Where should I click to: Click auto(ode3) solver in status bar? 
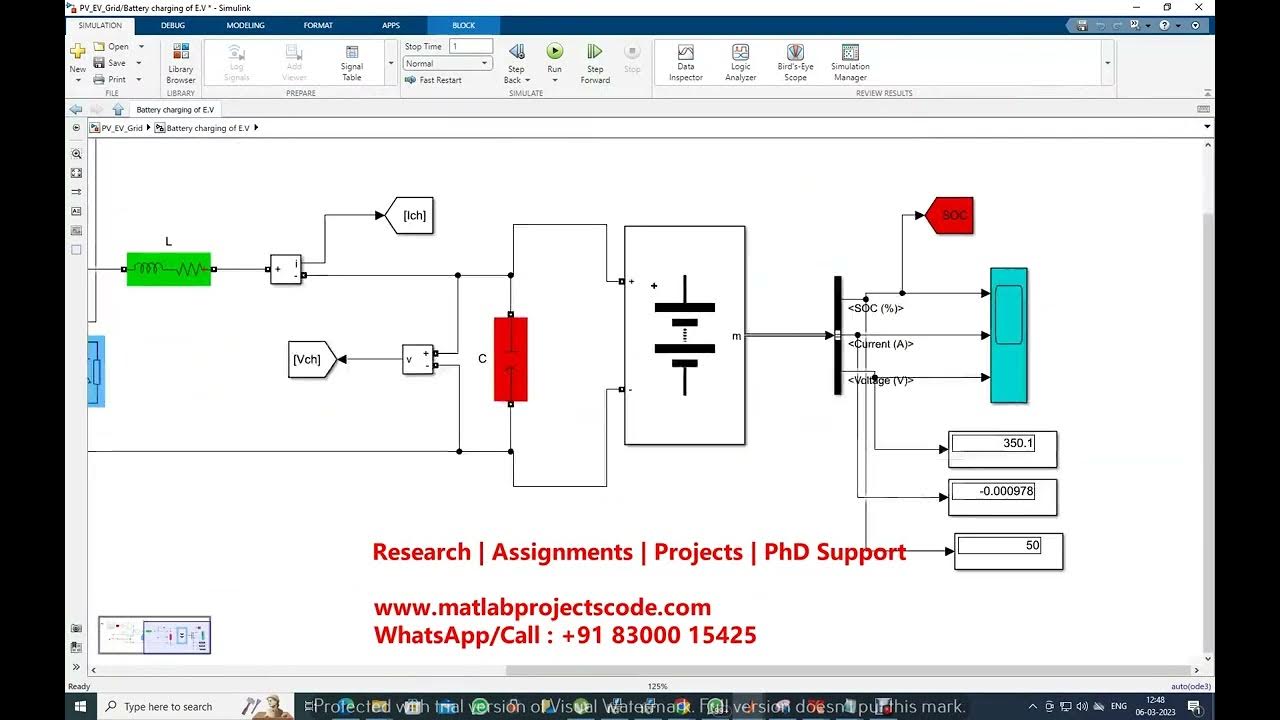pyautogui.click(x=1191, y=686)
